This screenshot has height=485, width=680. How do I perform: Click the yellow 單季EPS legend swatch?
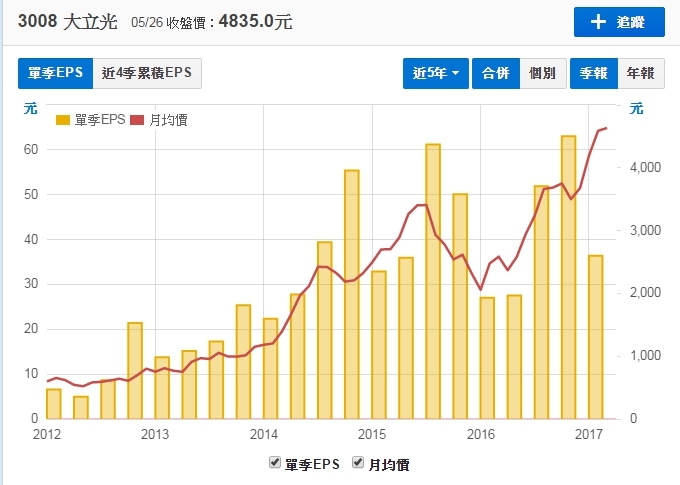click(63, 120)
